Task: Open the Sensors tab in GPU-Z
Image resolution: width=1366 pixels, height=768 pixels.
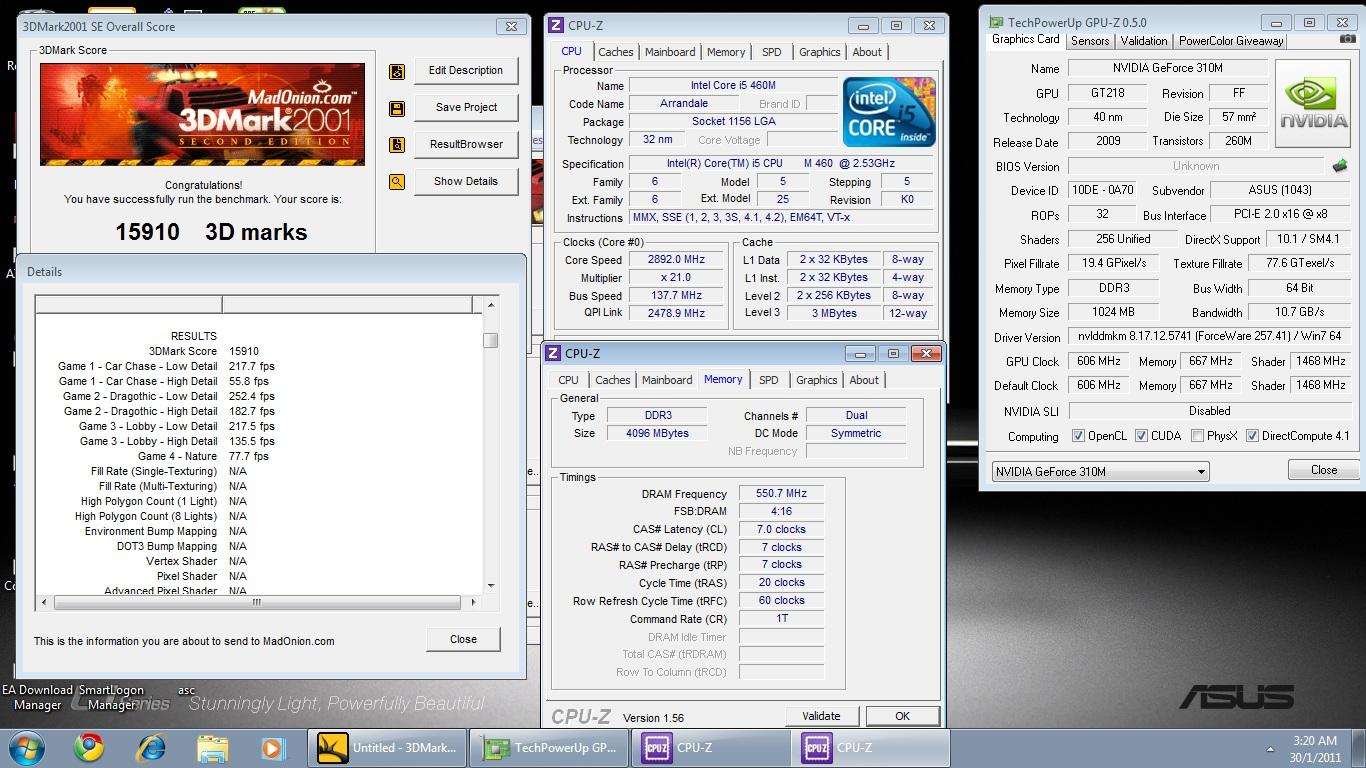Action: point(1089,41)
